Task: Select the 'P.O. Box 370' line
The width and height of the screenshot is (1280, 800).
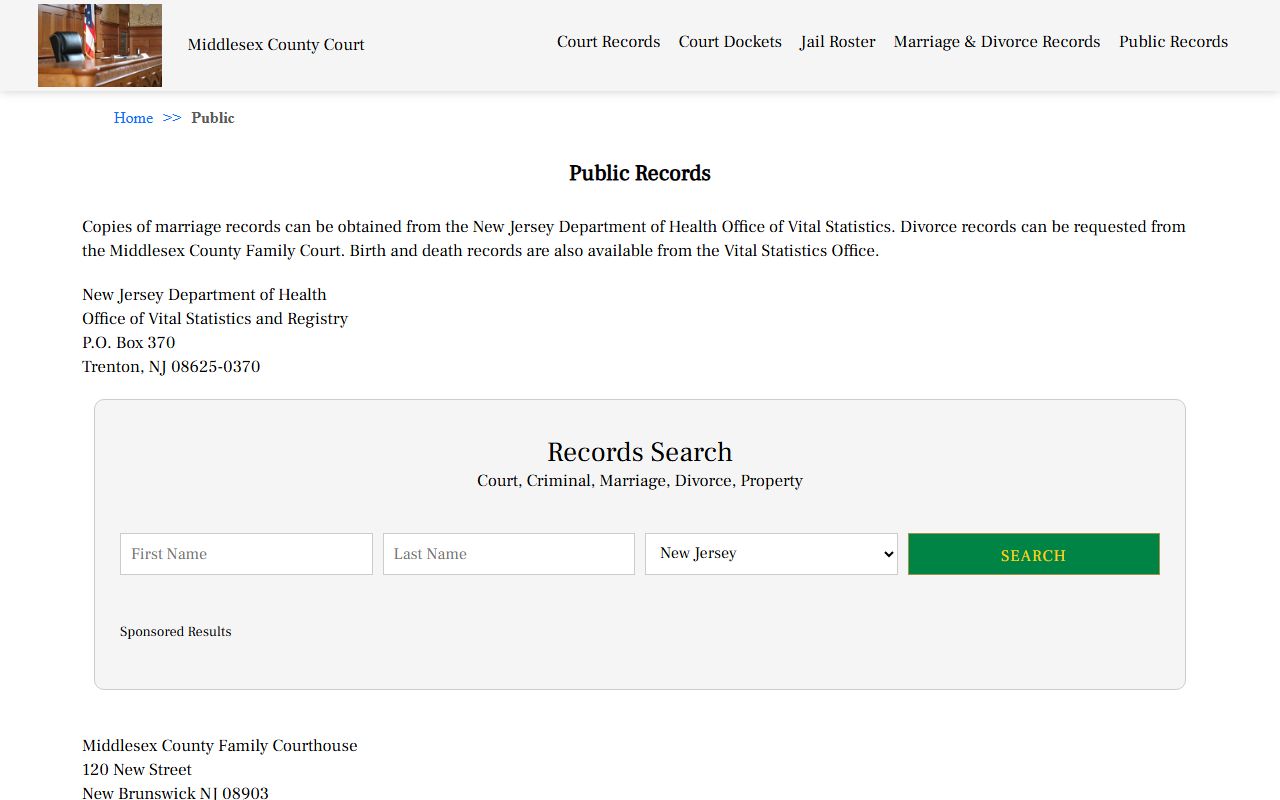Action: point(129,343)
